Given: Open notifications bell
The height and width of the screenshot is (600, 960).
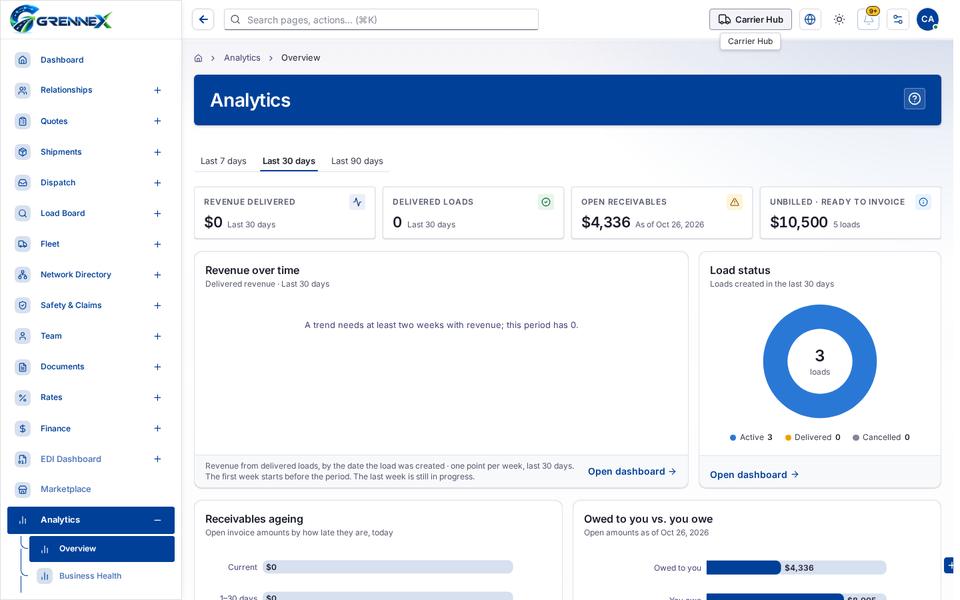Looking at the screenshot, I should pos(868,20).
